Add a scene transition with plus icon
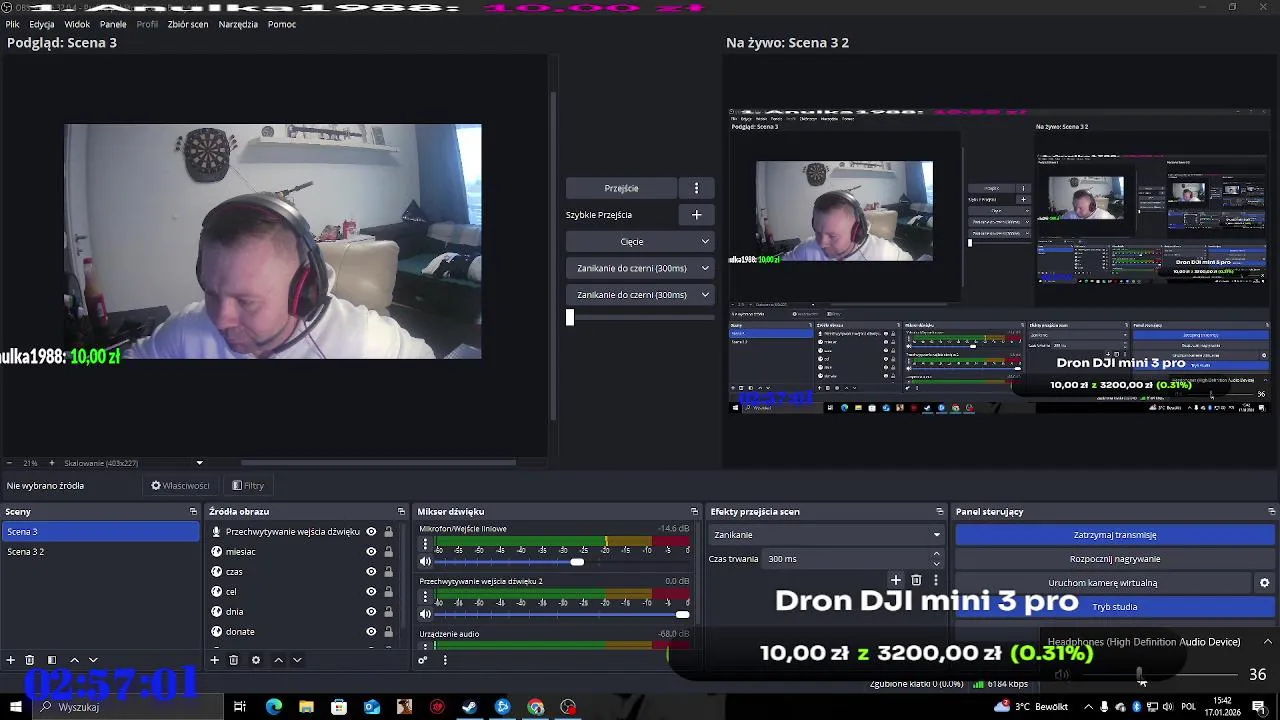Screen dimensions: 1280x720 pyautogui.click(x=896, y=580)
